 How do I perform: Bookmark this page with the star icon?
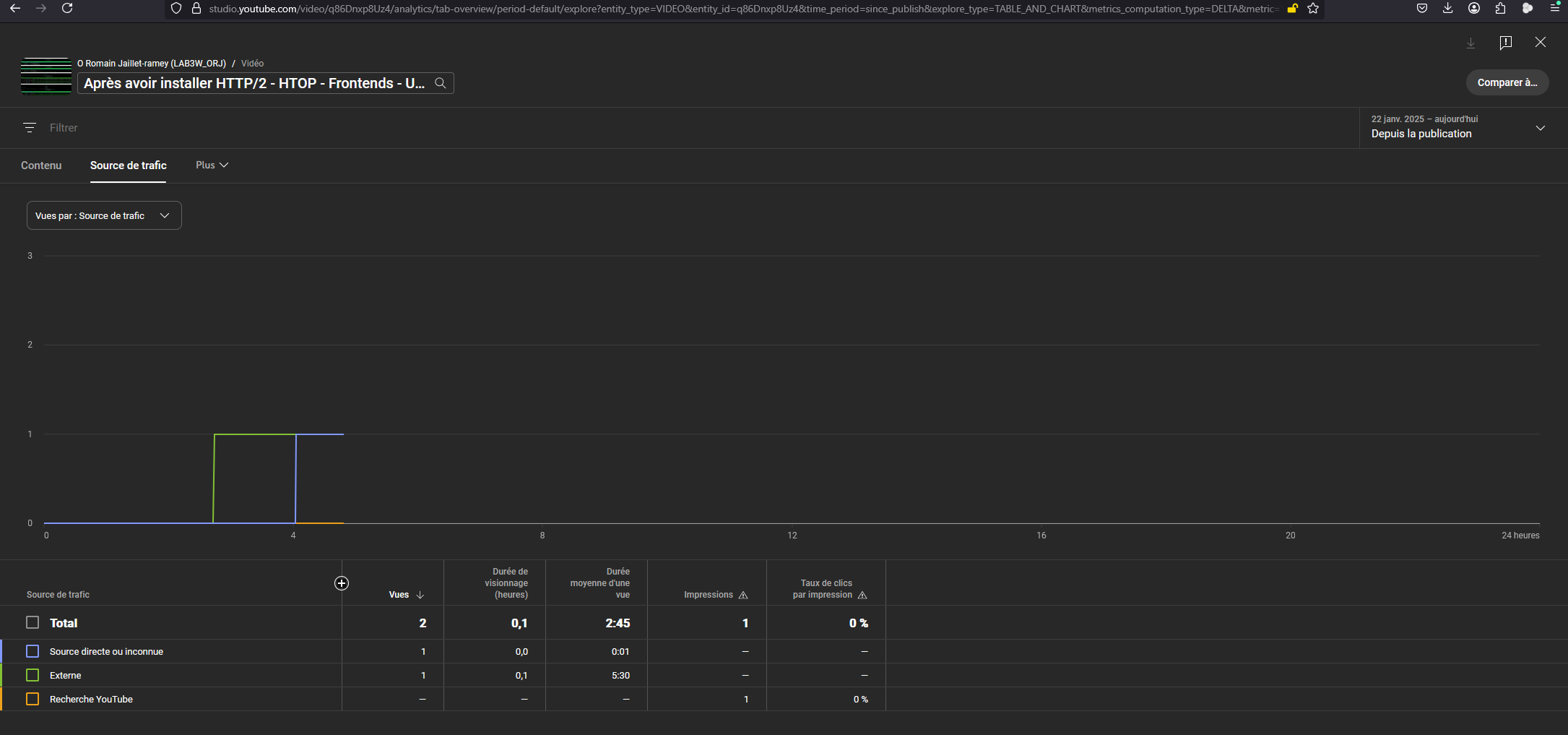pos(1313,9)
